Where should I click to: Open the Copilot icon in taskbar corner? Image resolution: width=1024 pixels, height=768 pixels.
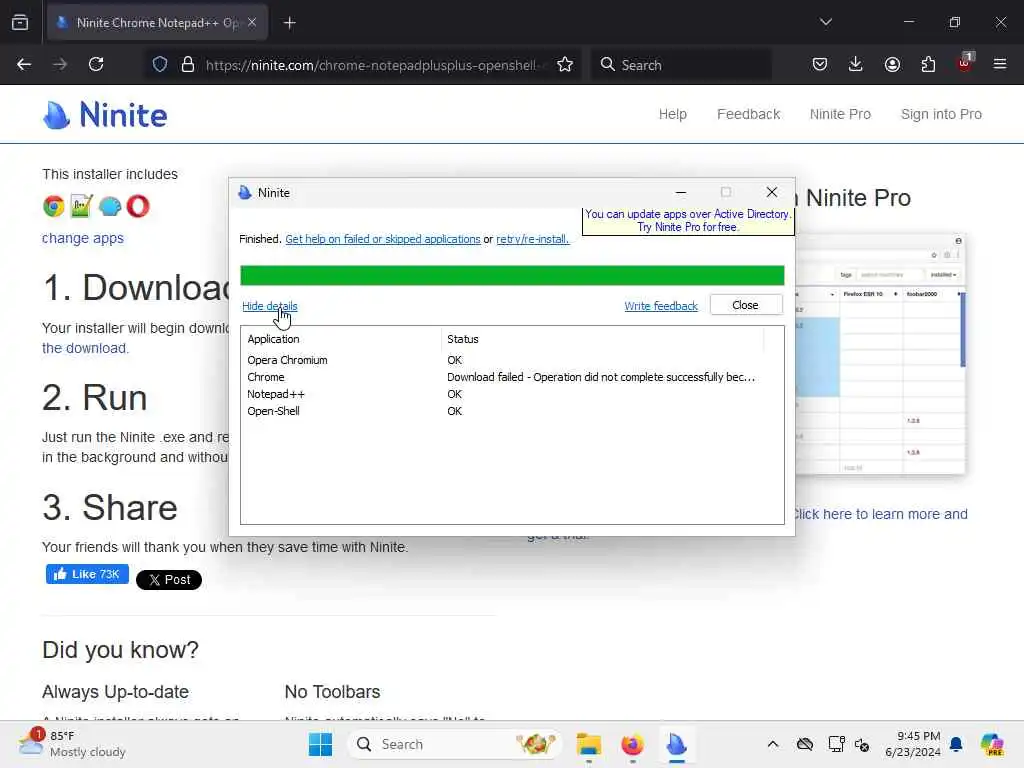[992, 744]
